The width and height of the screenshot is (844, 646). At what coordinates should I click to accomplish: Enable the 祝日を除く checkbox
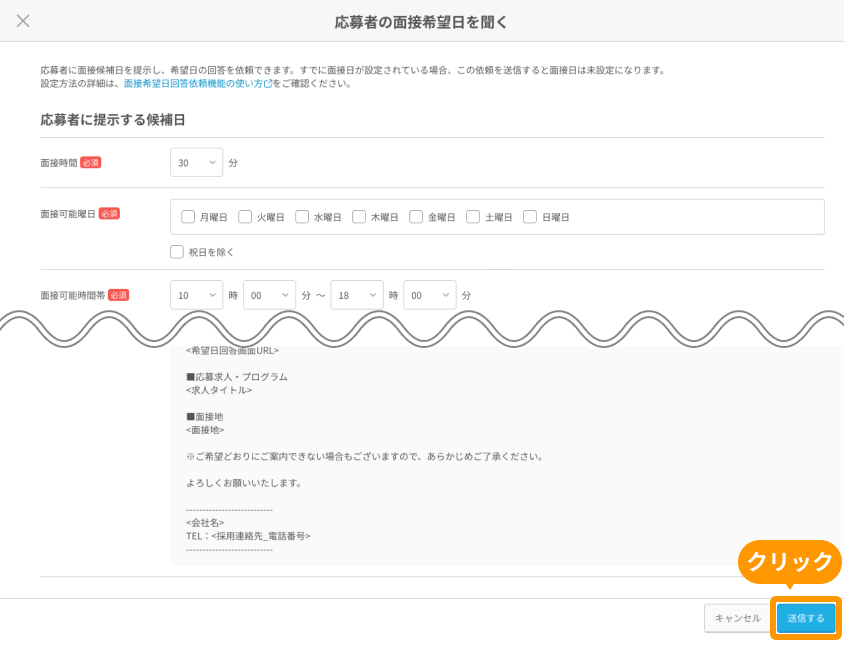pos(177,252)
